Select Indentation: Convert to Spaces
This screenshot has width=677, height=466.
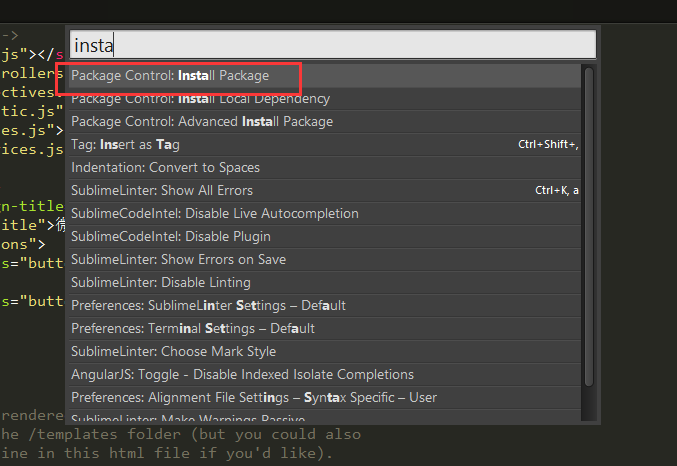(325, 168)
